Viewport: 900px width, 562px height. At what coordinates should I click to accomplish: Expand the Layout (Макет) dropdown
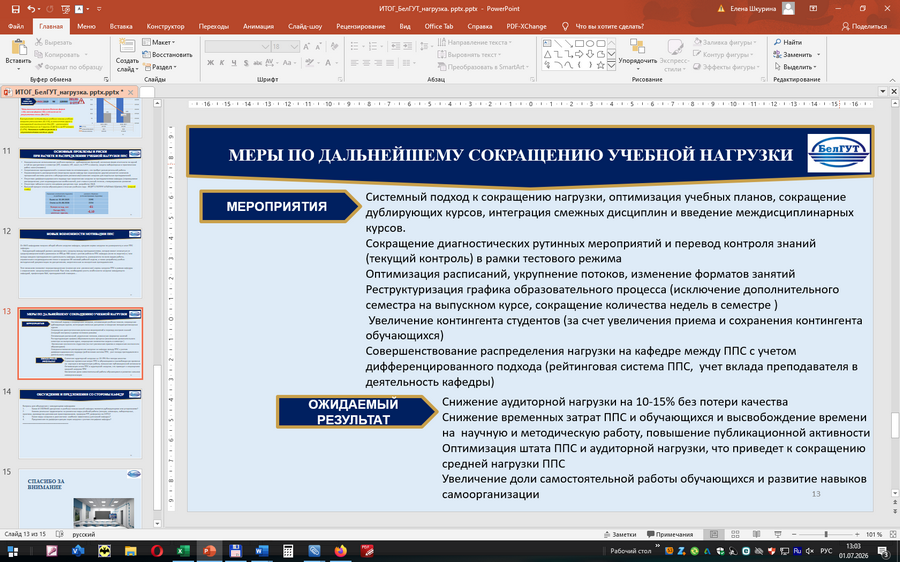click(159, 42)
